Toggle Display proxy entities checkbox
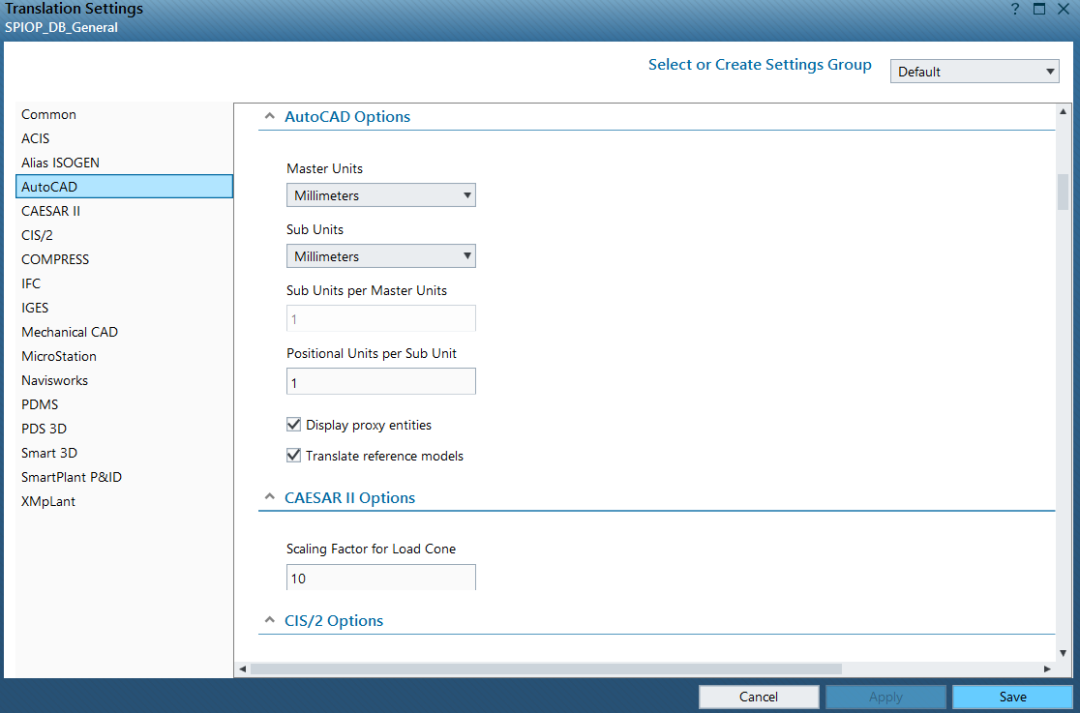This screenshot has width=1080, height=713. tap(293, 424)
